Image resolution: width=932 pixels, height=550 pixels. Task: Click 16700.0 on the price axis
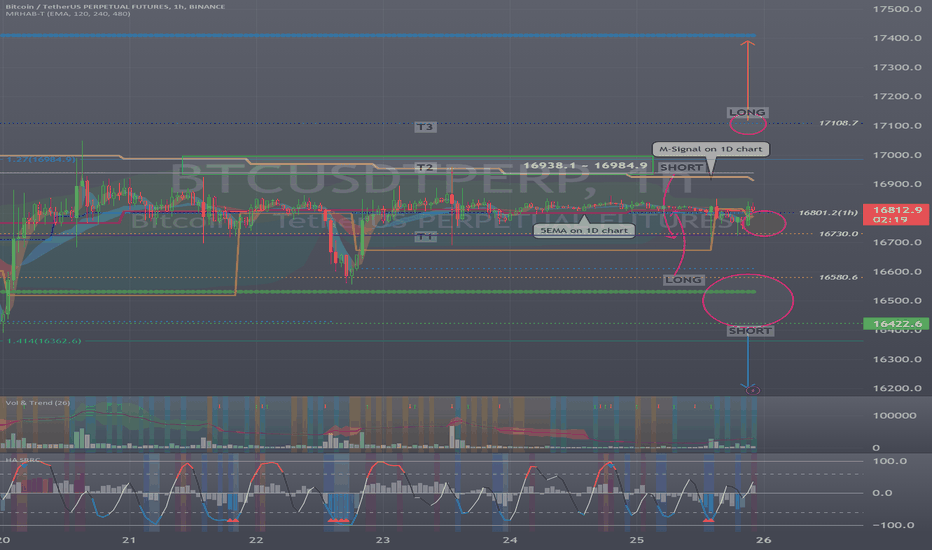[x=897, y=243]
